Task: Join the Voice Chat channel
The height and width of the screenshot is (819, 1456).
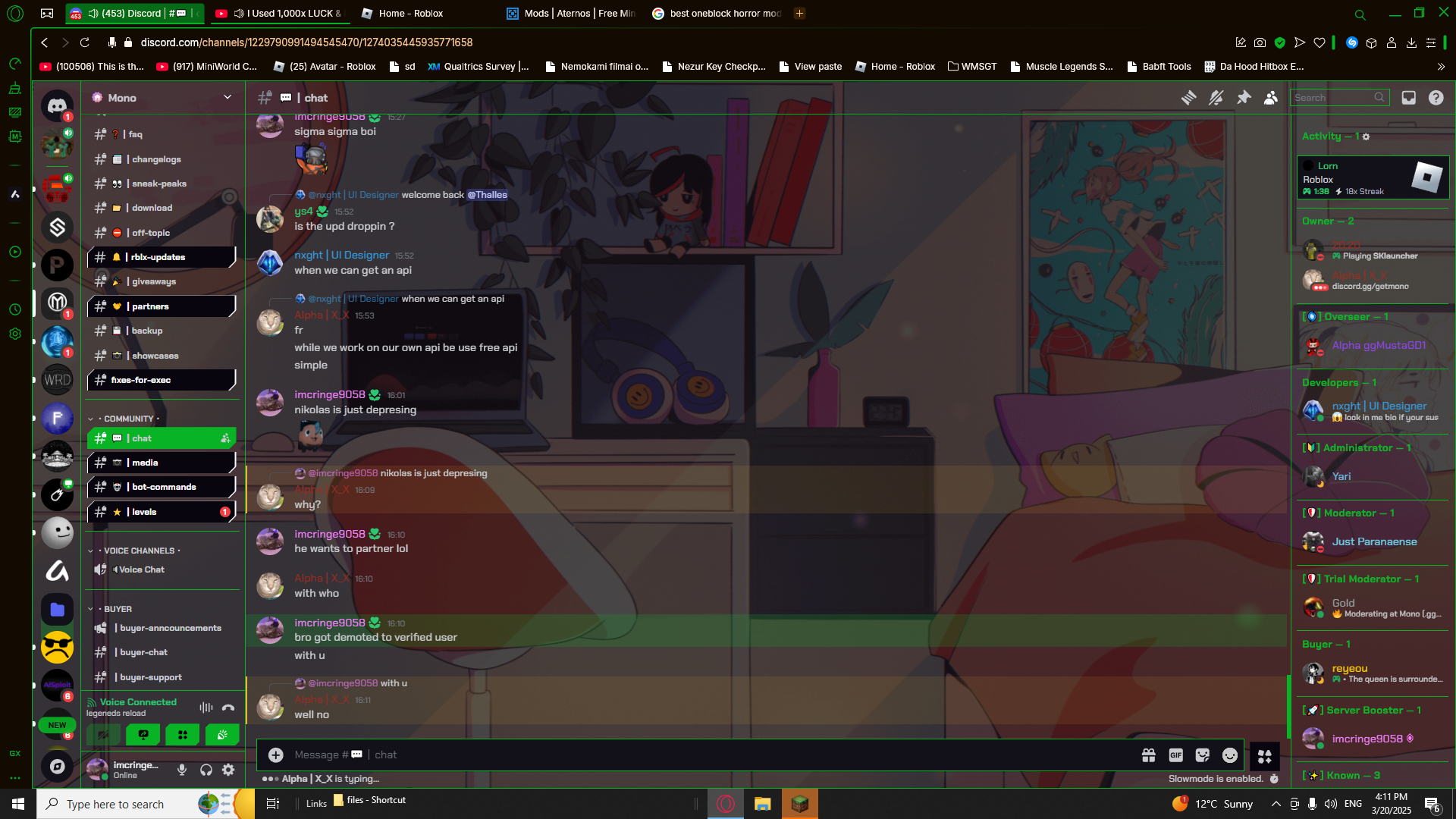Action: click(x=141, y=570)
